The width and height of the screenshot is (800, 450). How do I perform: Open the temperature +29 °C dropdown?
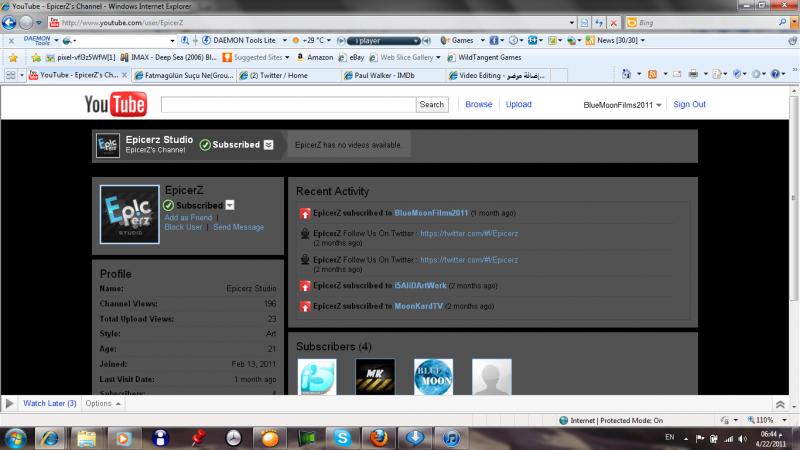pos(329,40)
